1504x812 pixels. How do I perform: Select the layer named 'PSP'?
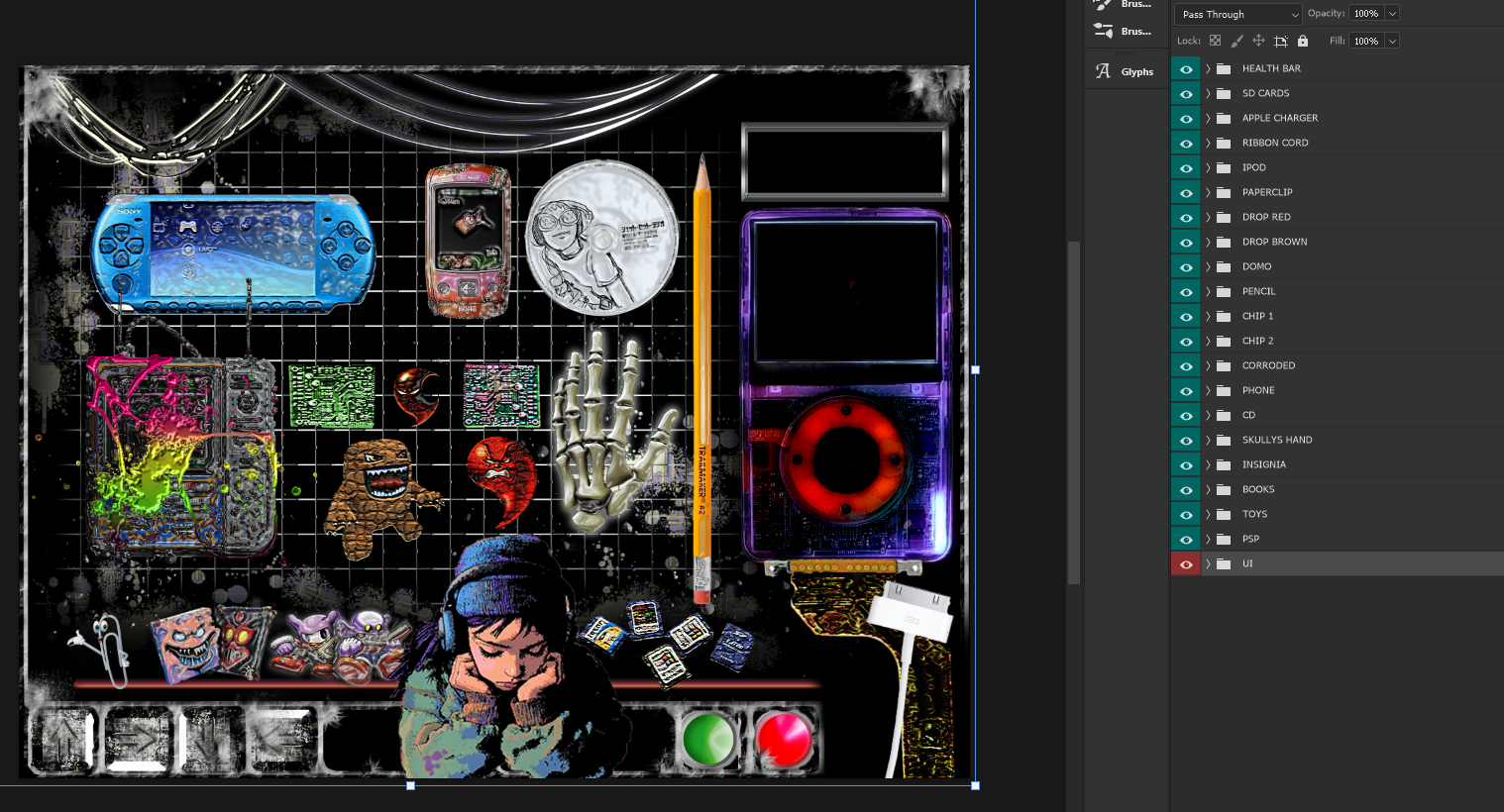[x=1250, y=539]
